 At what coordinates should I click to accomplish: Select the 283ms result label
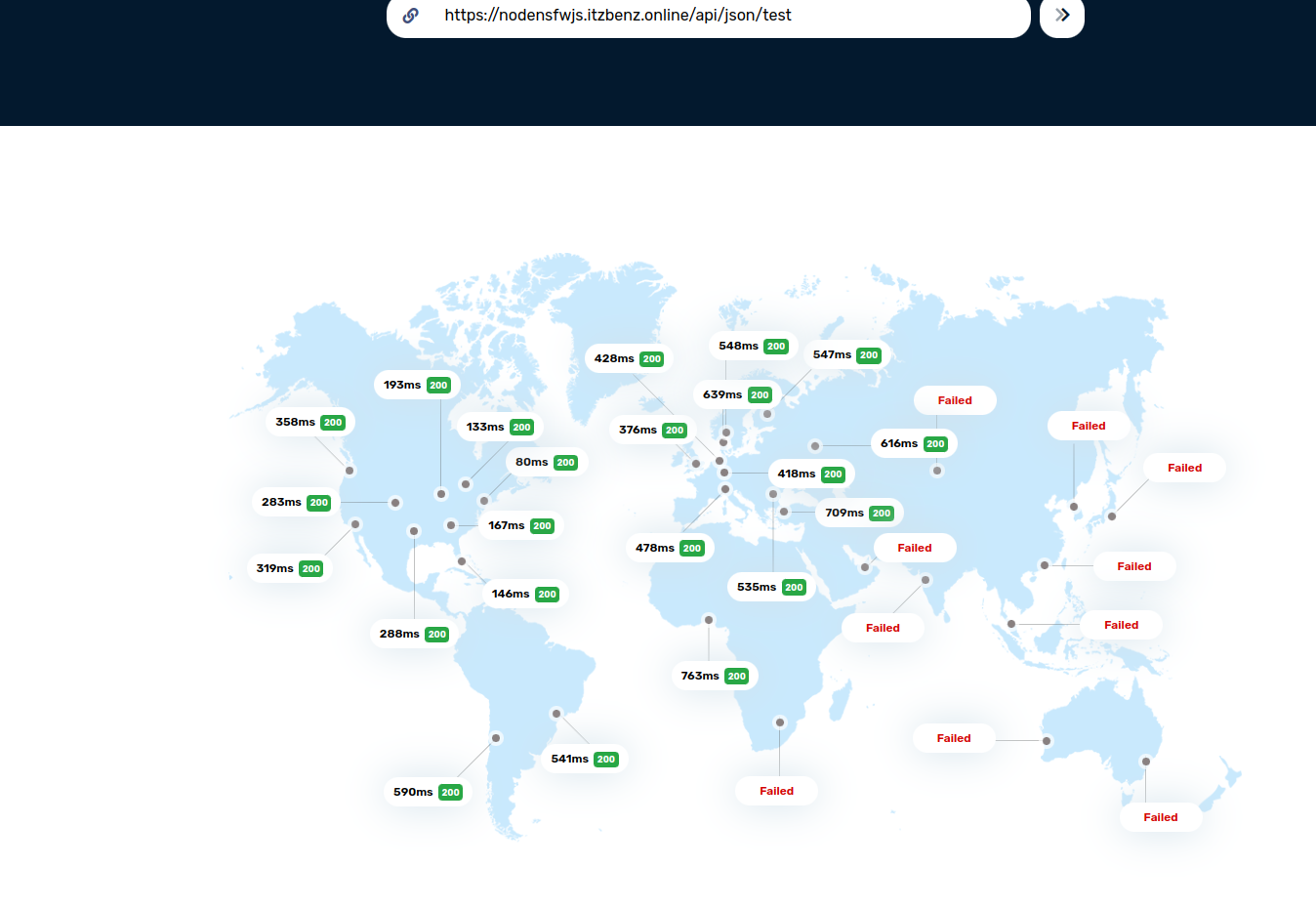tap(296, 502)
